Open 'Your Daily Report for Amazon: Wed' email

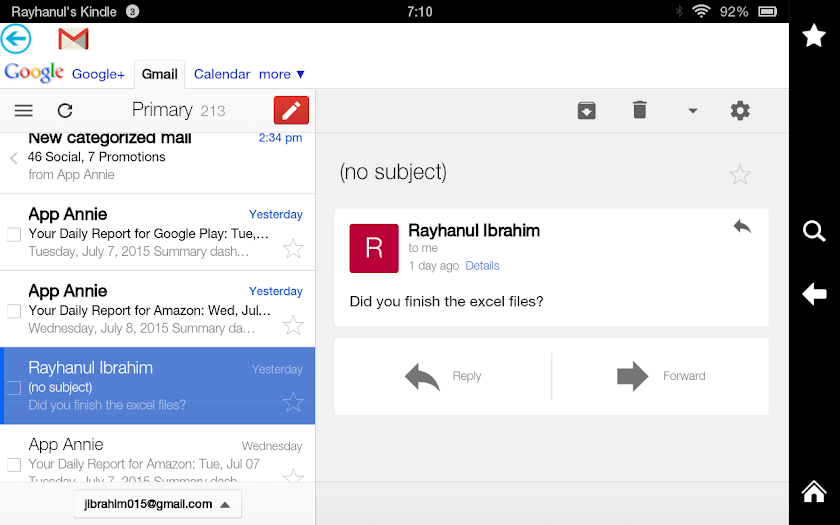(158, 309)
